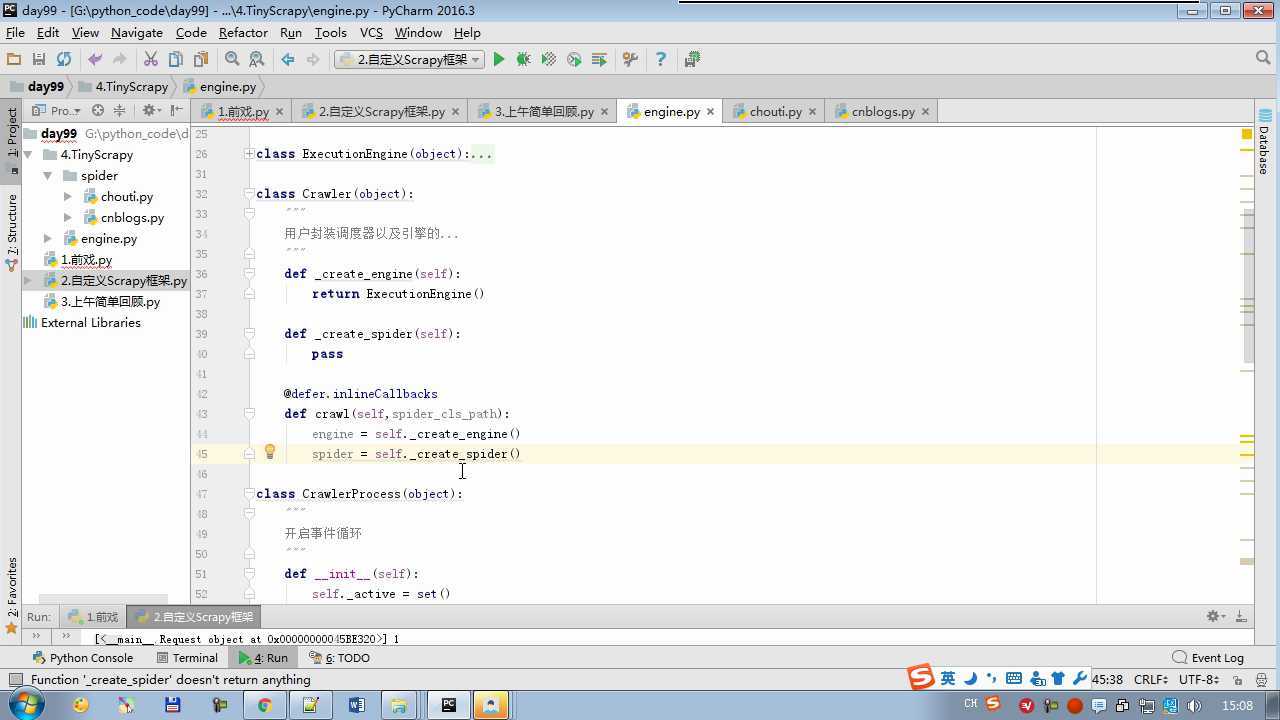Open the Structure side tool window

(x=12, y=233)
